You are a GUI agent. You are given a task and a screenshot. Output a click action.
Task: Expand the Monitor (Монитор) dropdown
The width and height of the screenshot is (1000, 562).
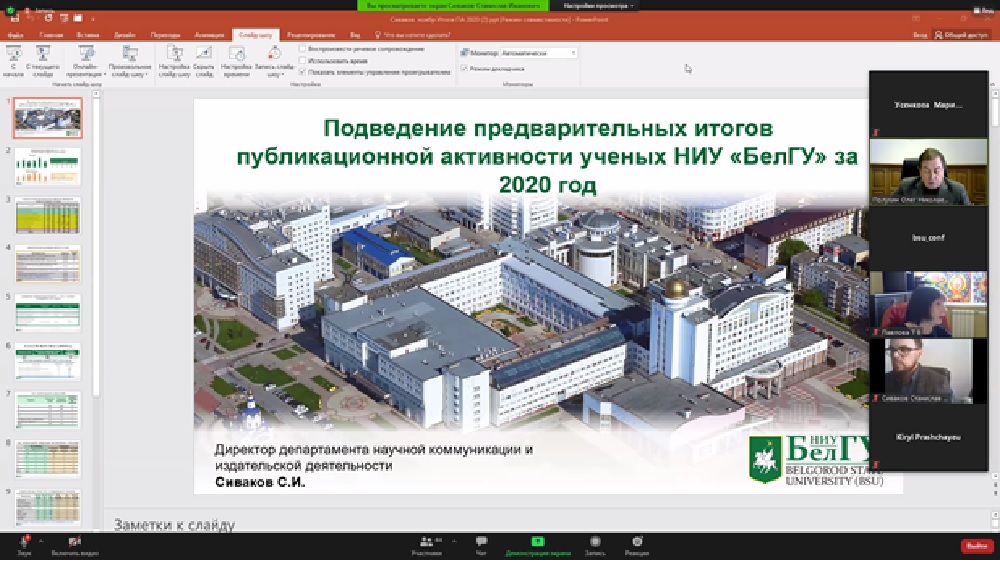[572, 52]
